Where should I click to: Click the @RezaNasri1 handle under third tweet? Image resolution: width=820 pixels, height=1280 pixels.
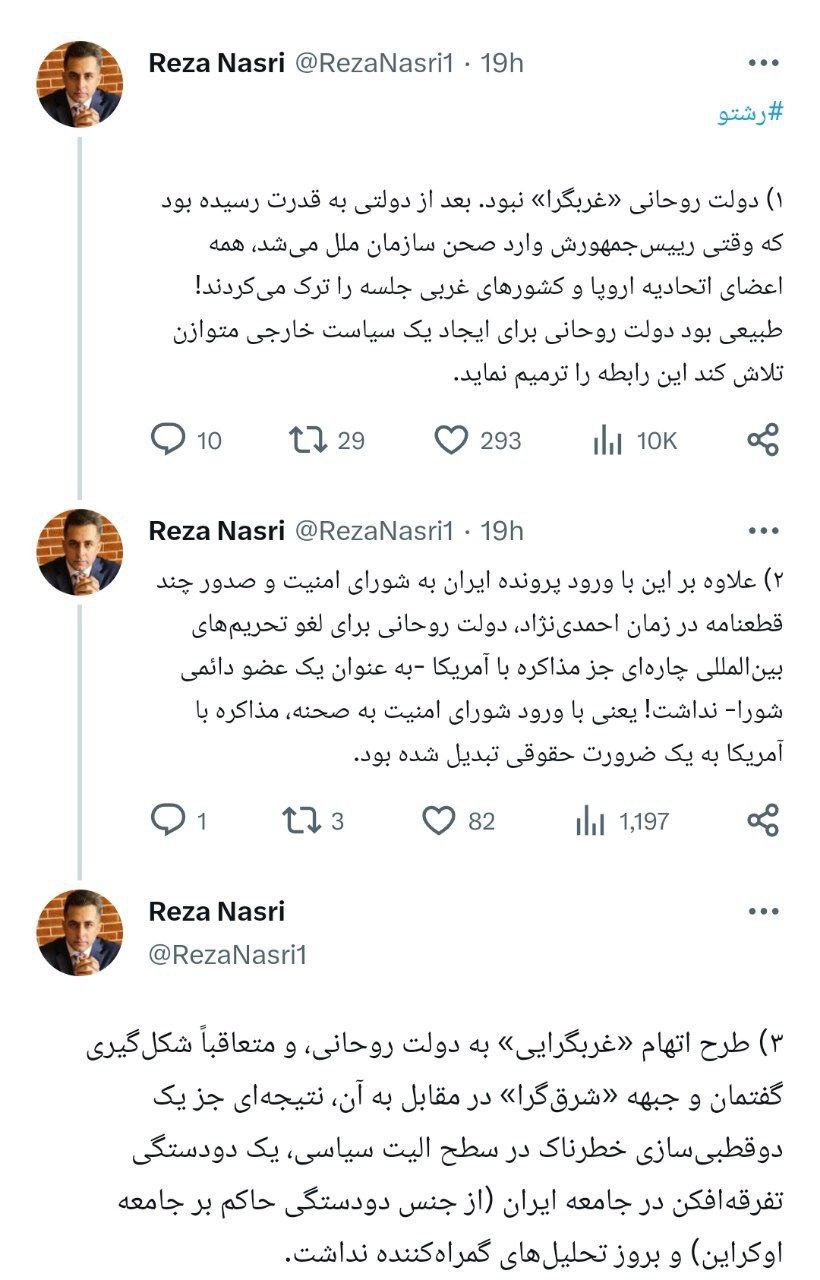[x=227, y=955]
